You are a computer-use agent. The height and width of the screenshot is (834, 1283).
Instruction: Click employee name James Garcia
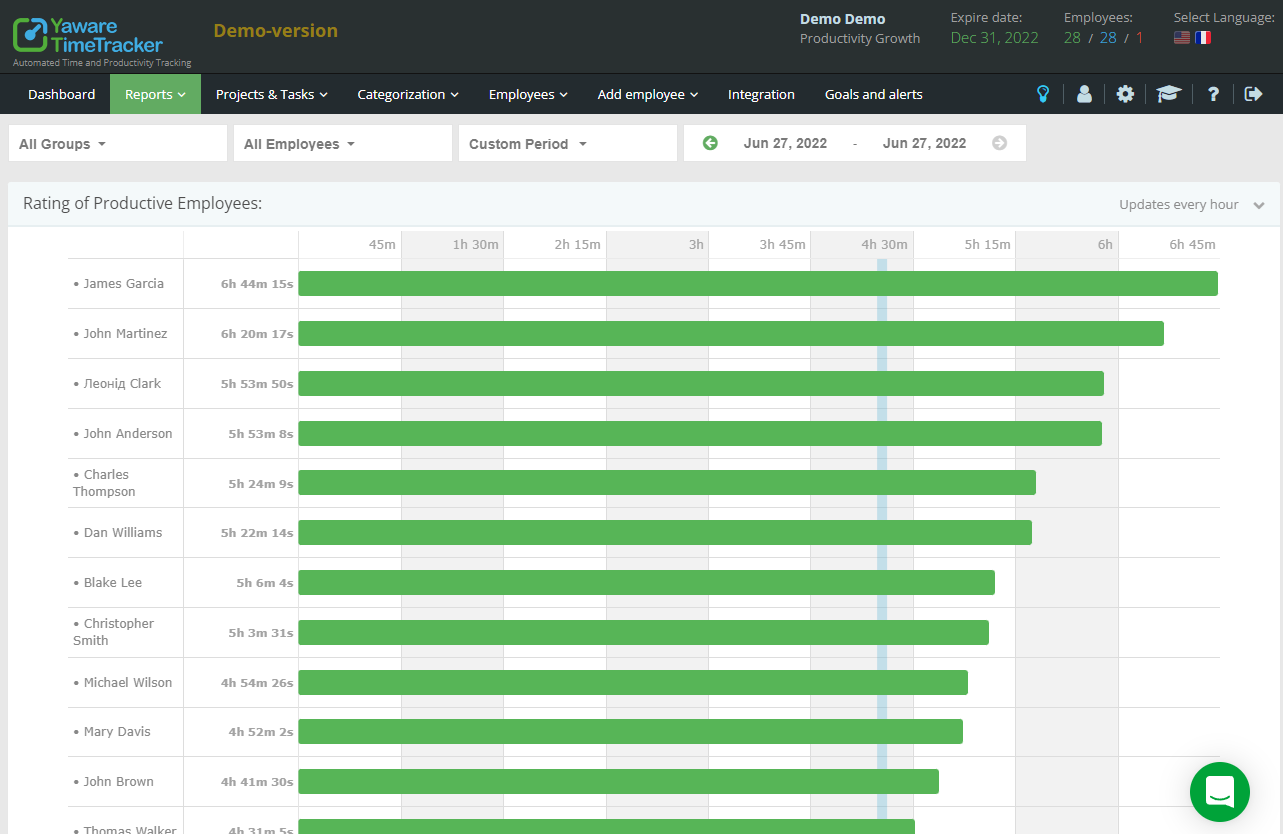click(123, 284)
